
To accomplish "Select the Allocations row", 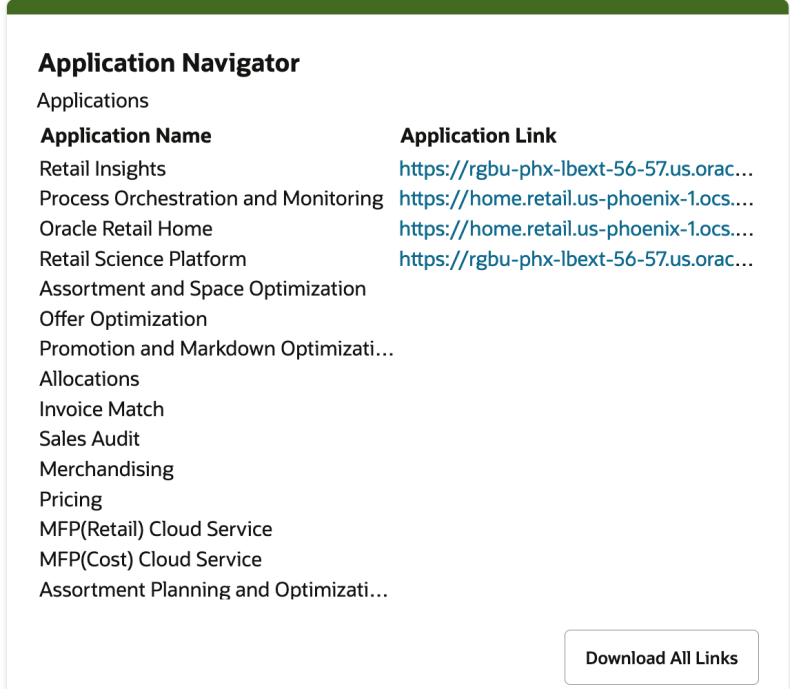I will [x=89, y=379].
